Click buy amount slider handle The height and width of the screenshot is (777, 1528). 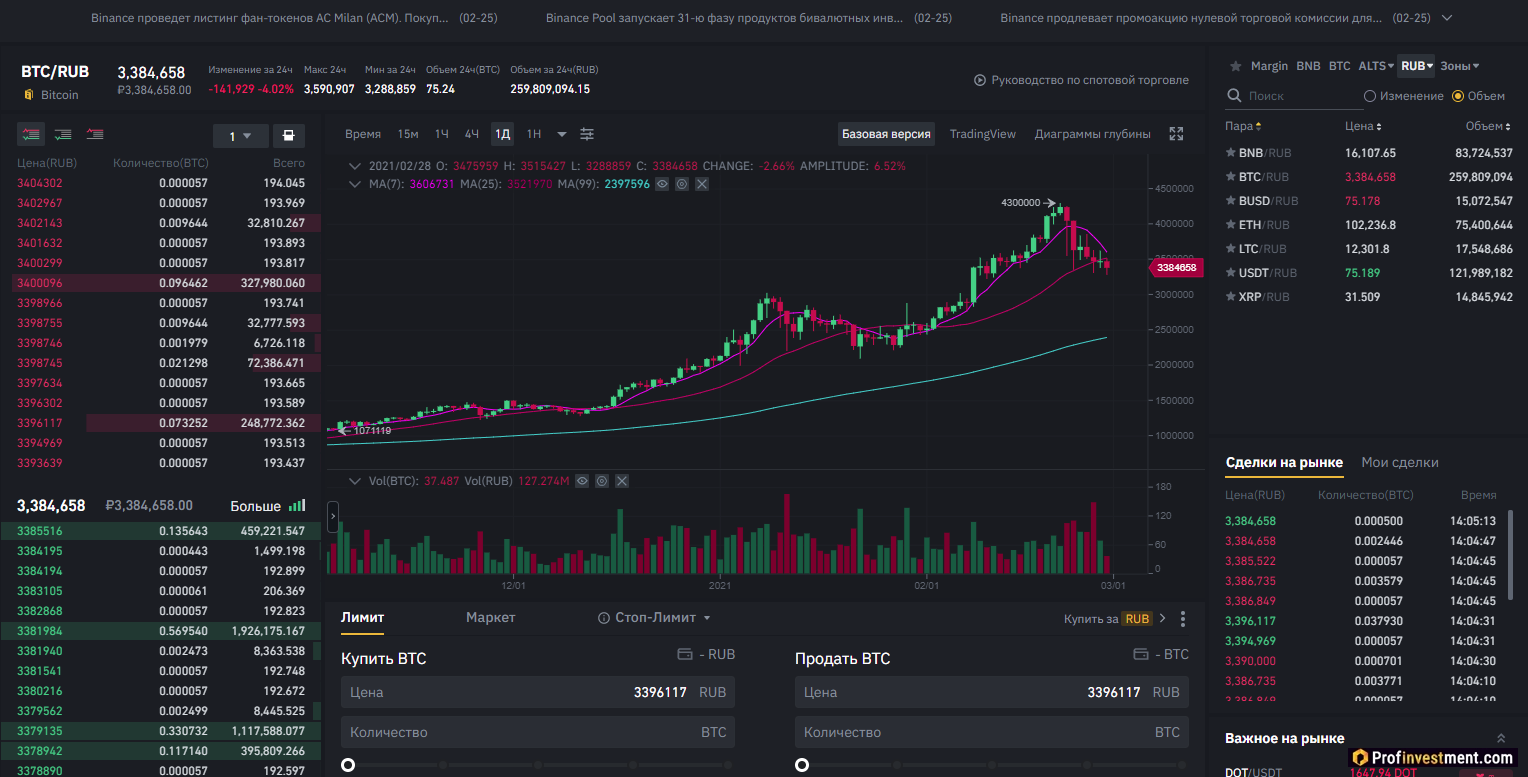click(x=348, y=765)
